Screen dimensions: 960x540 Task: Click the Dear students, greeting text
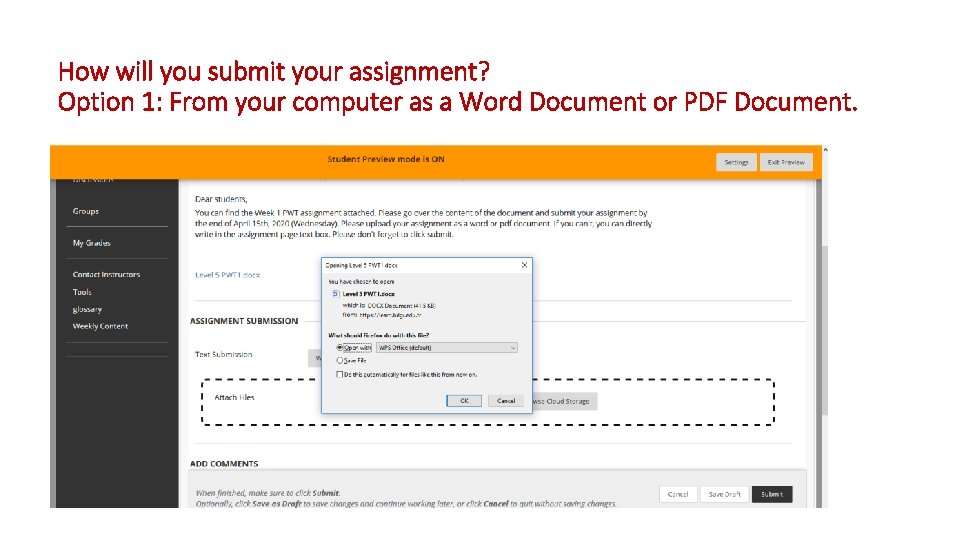click(x=221, y=199)
